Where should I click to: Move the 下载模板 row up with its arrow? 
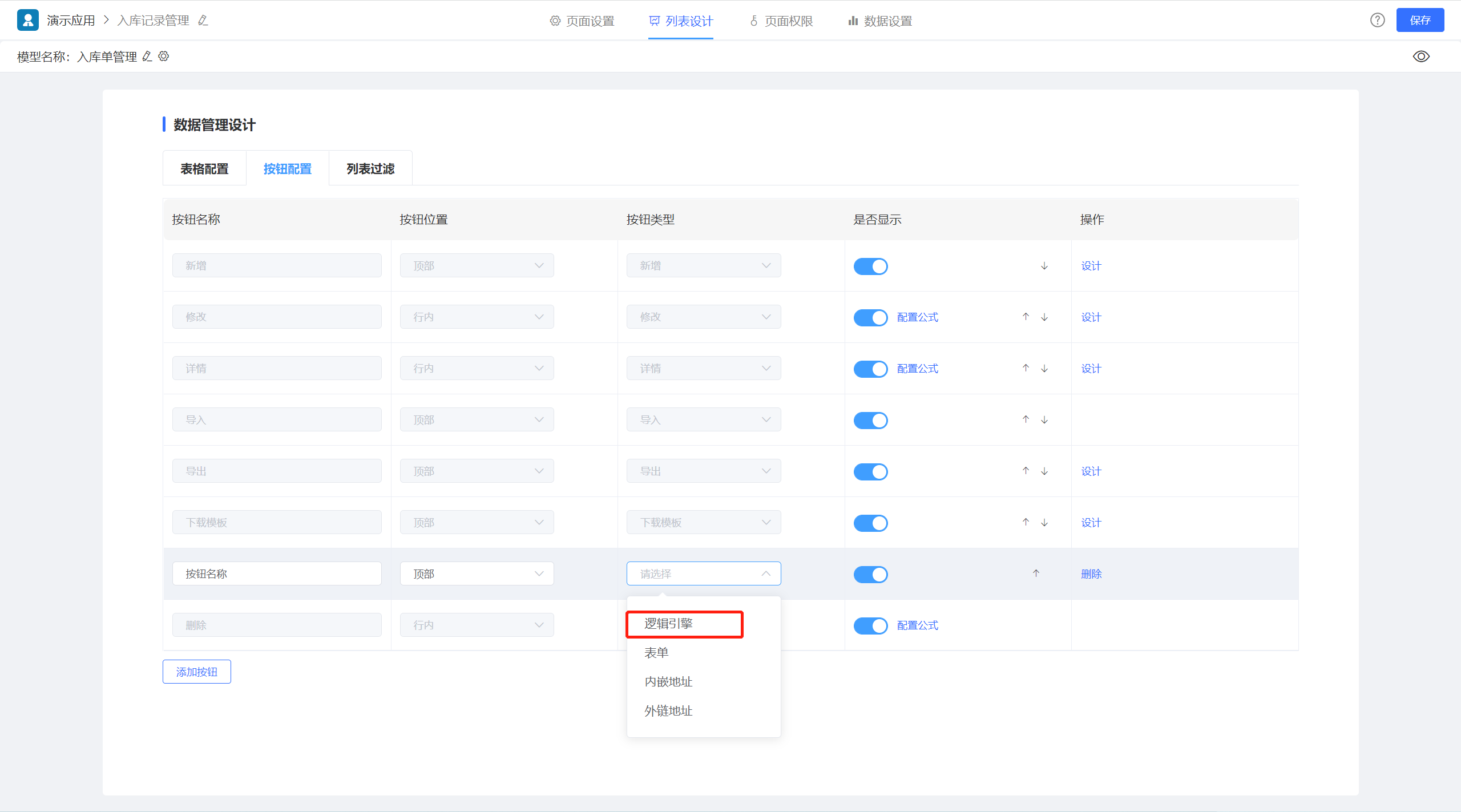1026,522
